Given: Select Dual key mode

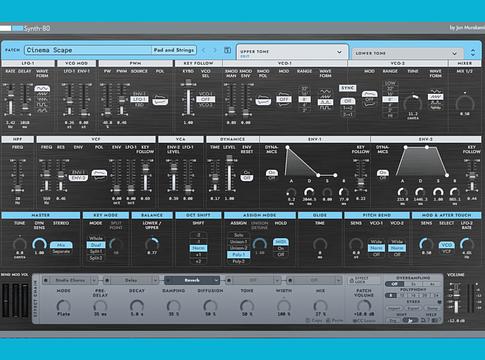Looking at the screenshot, I should [96, 245].
